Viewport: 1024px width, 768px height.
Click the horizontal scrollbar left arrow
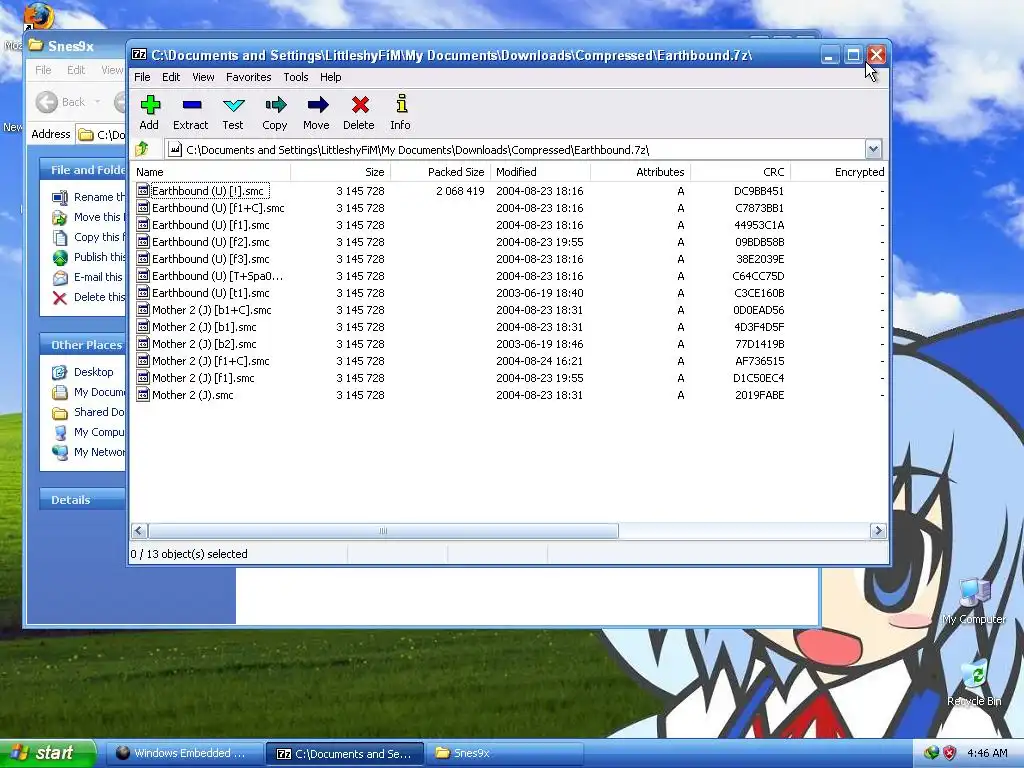139,531
